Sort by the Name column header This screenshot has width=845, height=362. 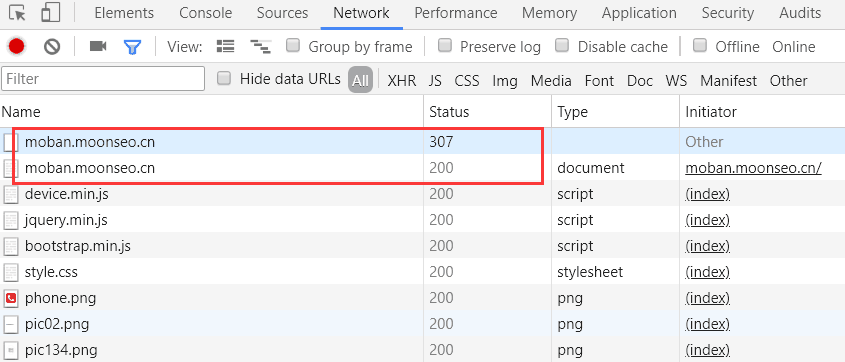pyautogui.click(x=212, y=112)
